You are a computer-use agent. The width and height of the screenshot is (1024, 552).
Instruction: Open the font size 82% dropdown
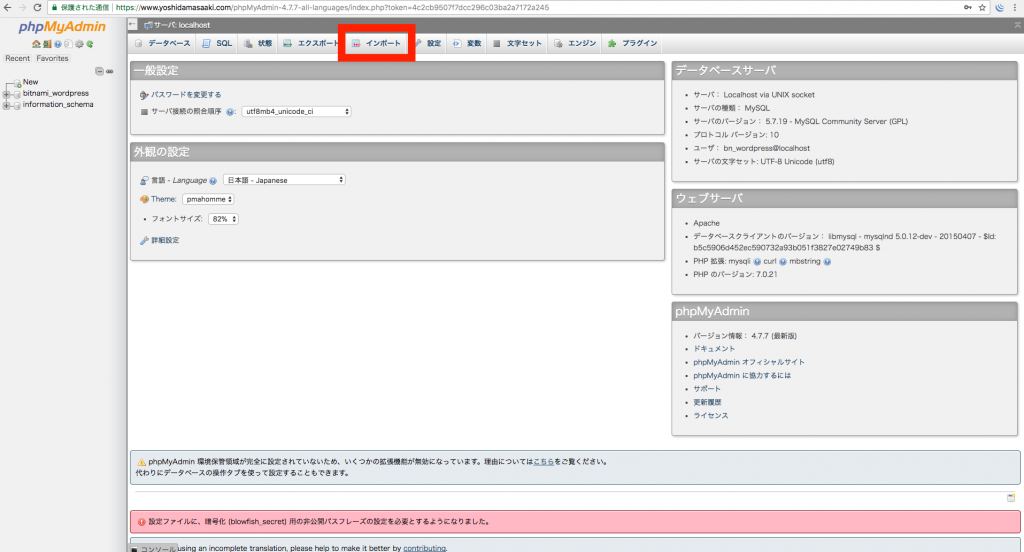(223, 219)
